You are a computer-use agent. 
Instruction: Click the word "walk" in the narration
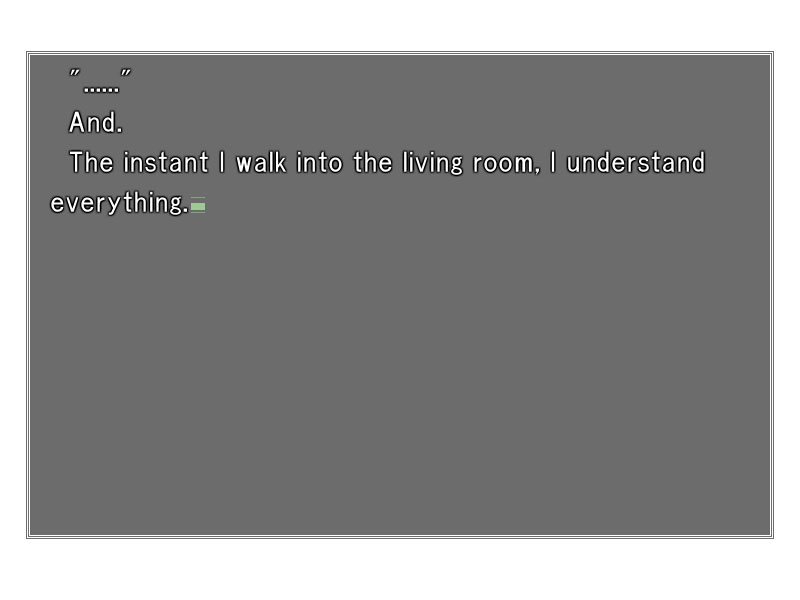[261, 162]
